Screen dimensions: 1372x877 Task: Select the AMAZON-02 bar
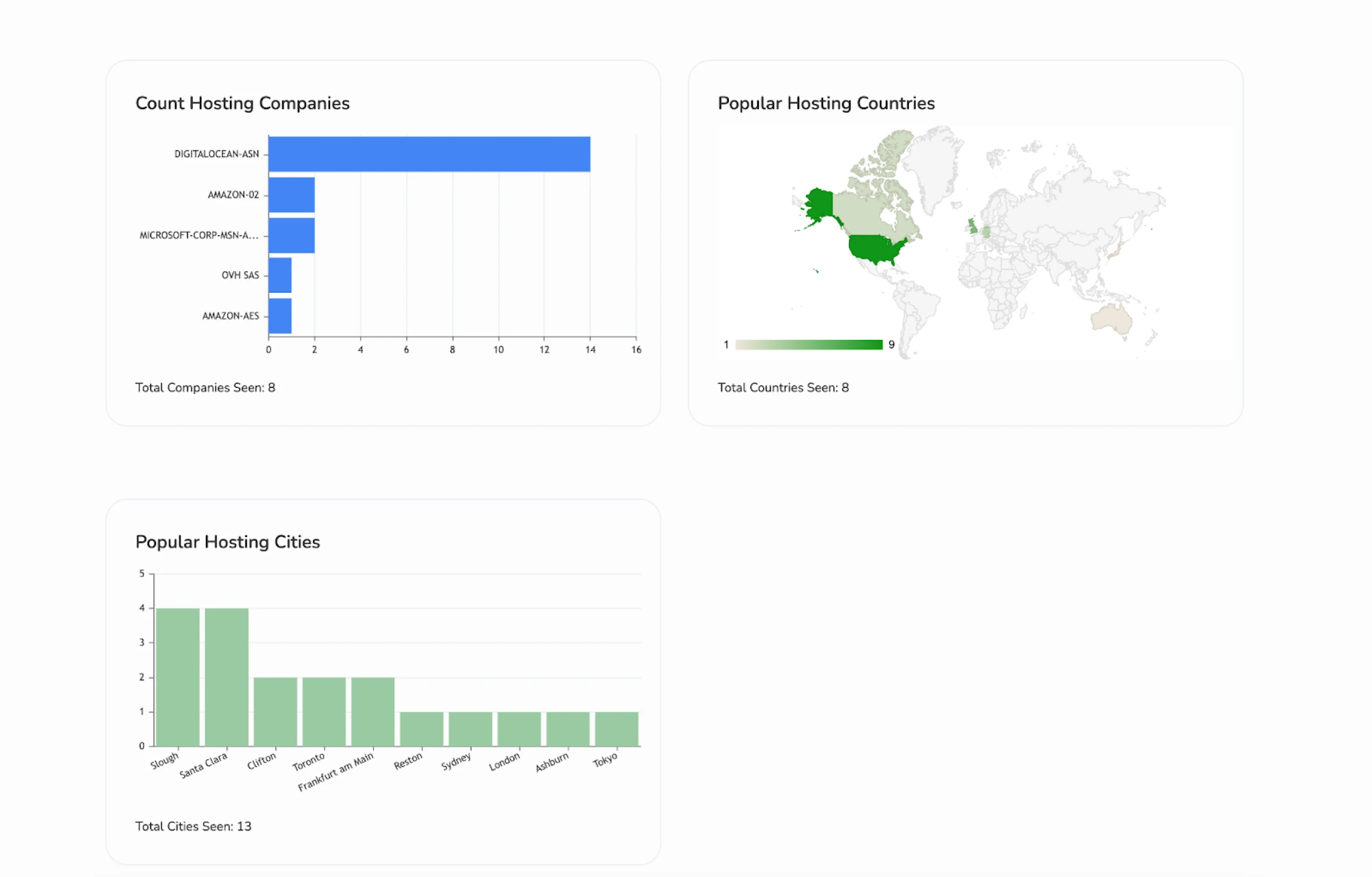(x=292, y=195)
